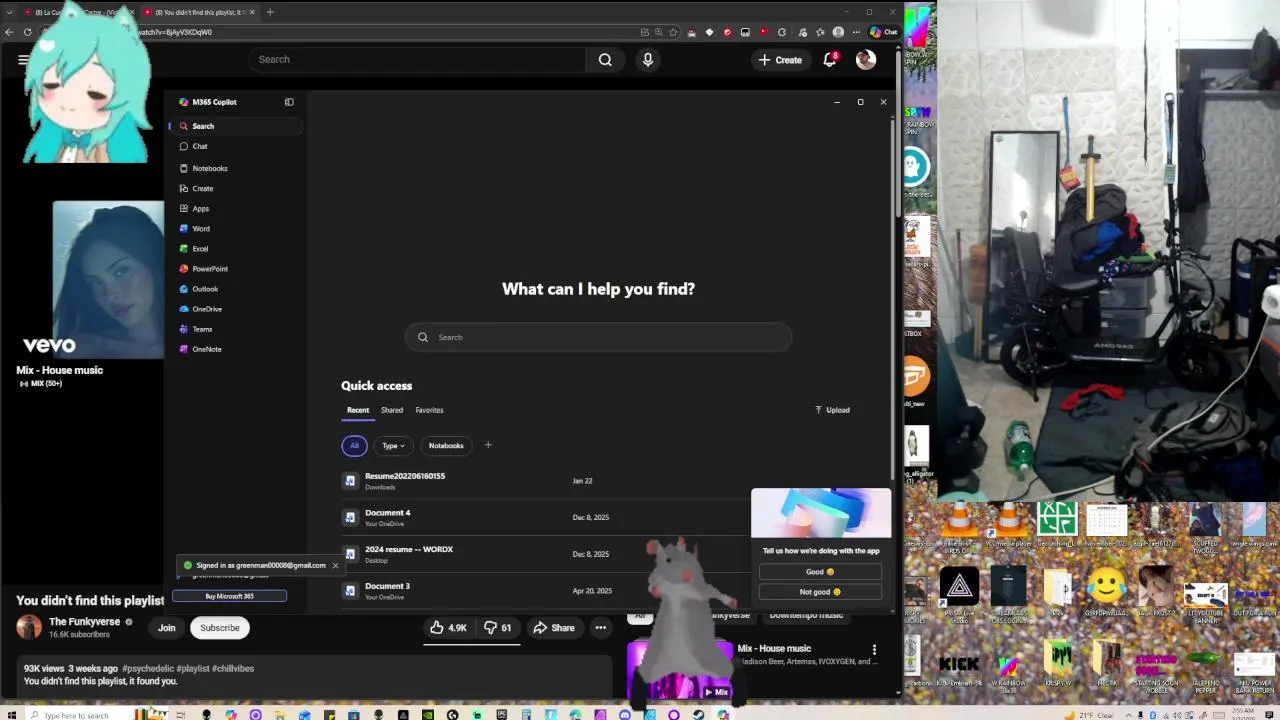Dismiss the signed-in notification banner
The width and height of the screenshot is (1280, 720).
click(x=335, y=565)
